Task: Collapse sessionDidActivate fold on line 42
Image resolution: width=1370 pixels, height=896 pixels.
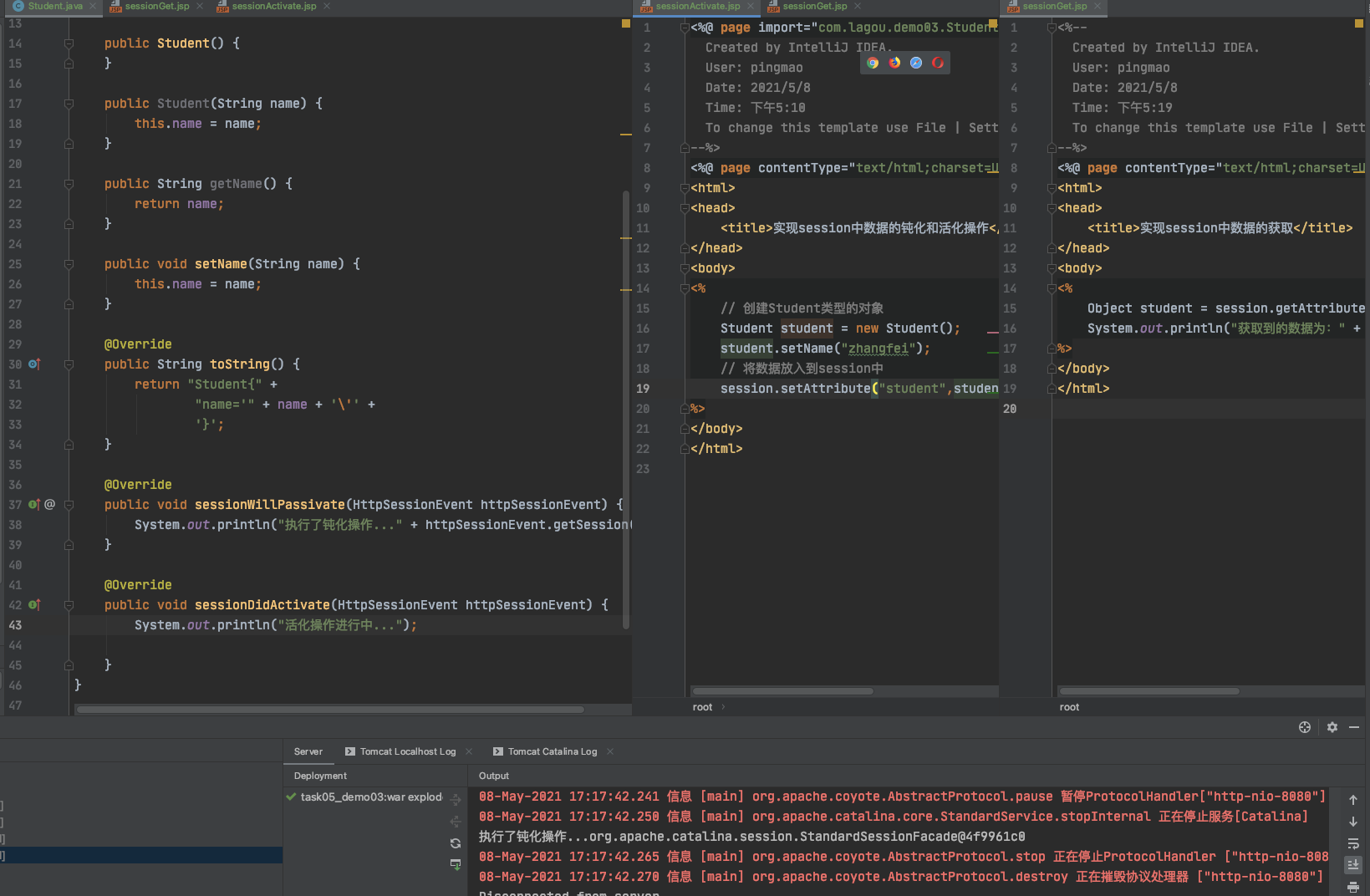Action: 69,605
